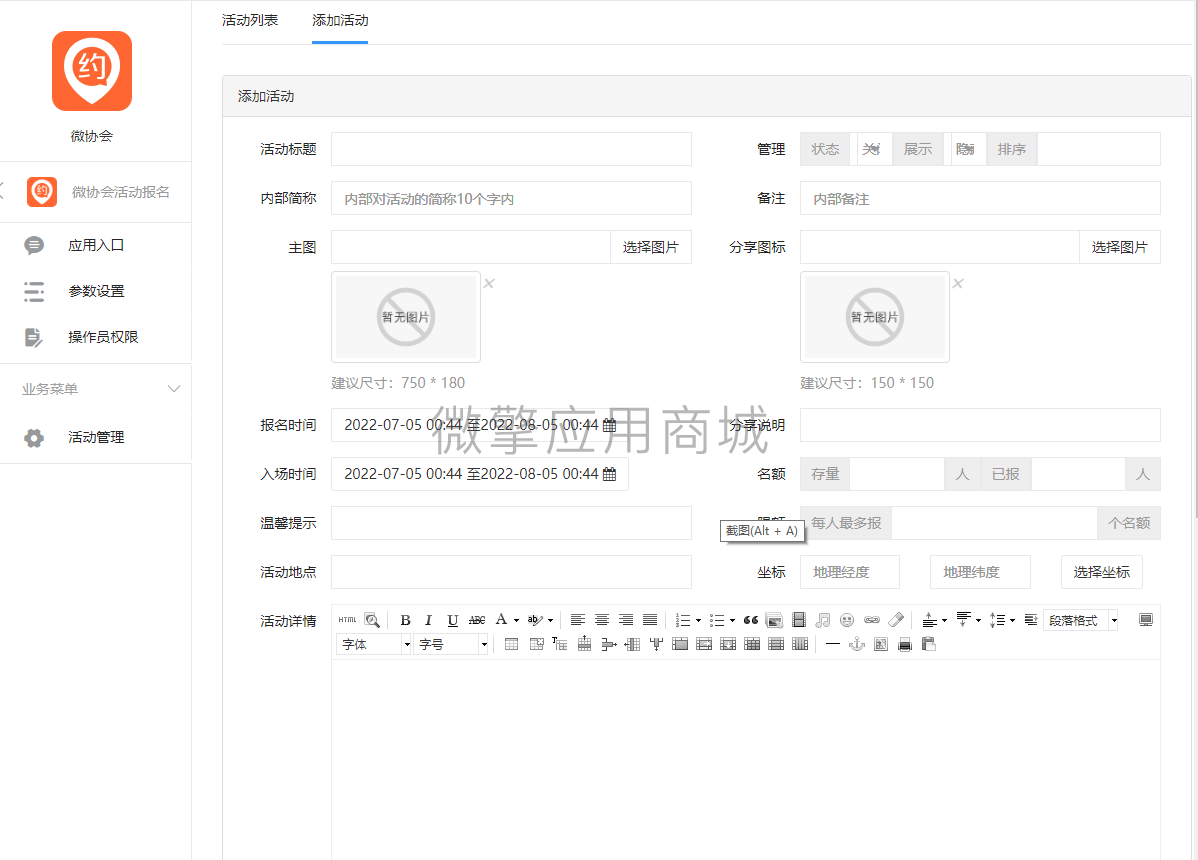Click the 主图 placeholder thumbnail
The image size is (1198, 860).
[406, 317]
